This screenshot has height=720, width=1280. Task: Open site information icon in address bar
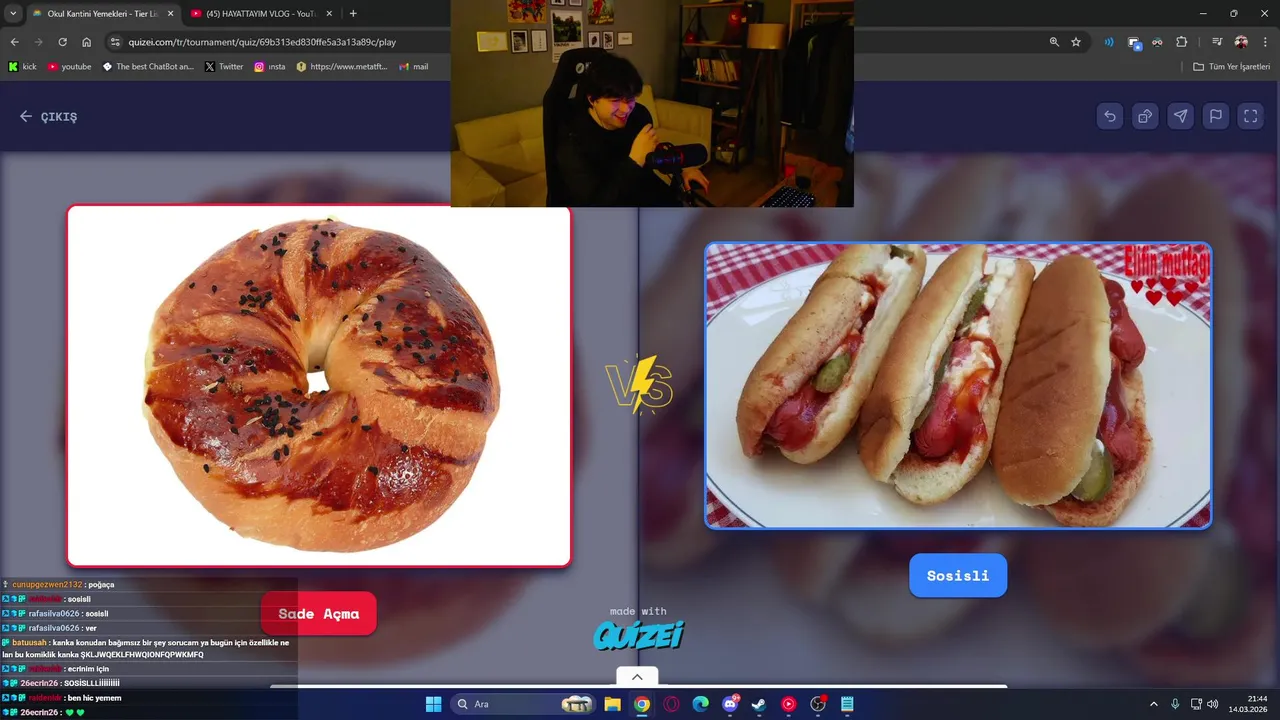pyautogui.click(x=115, y=42)
